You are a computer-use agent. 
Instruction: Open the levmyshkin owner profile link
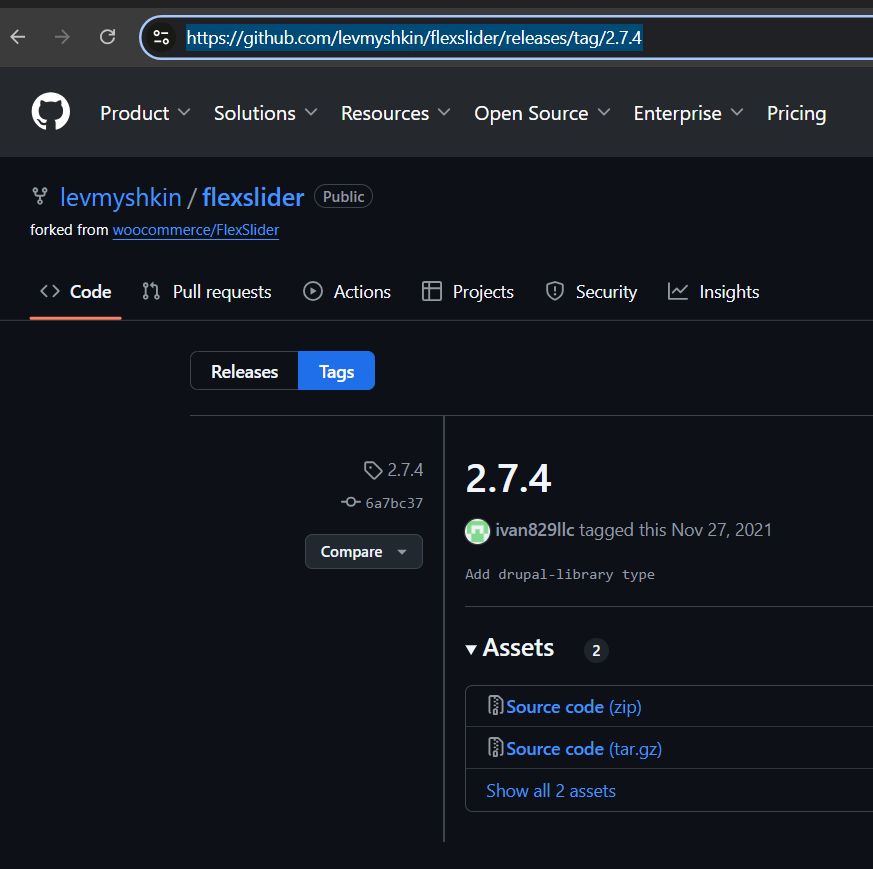click(x=121, y=197)
